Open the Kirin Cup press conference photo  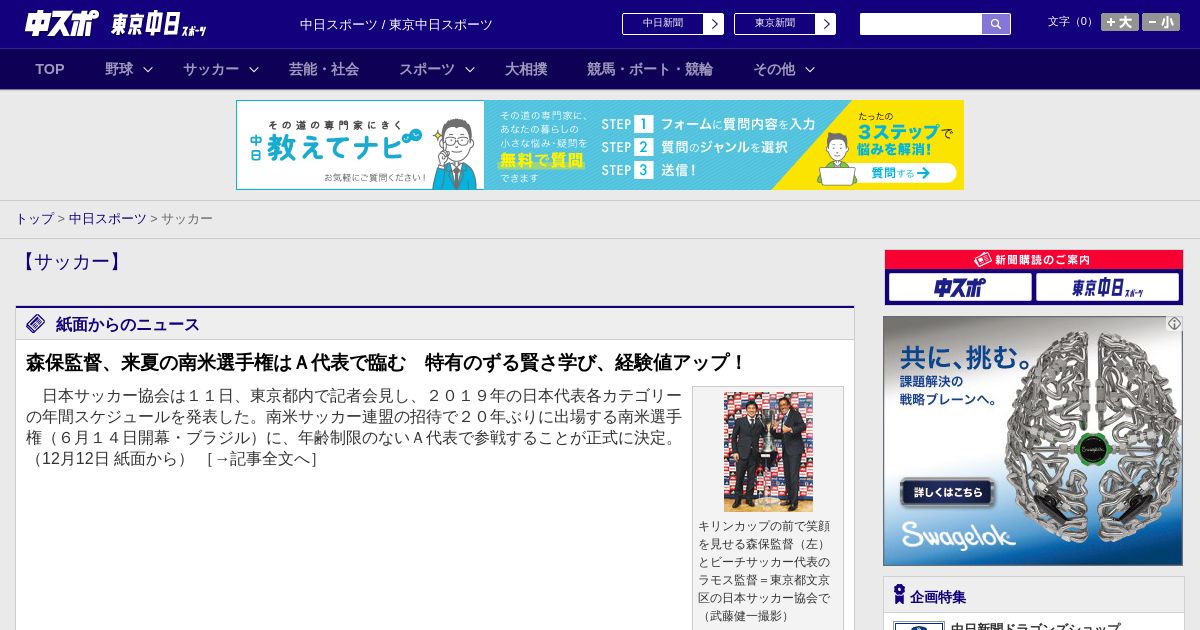768,452
